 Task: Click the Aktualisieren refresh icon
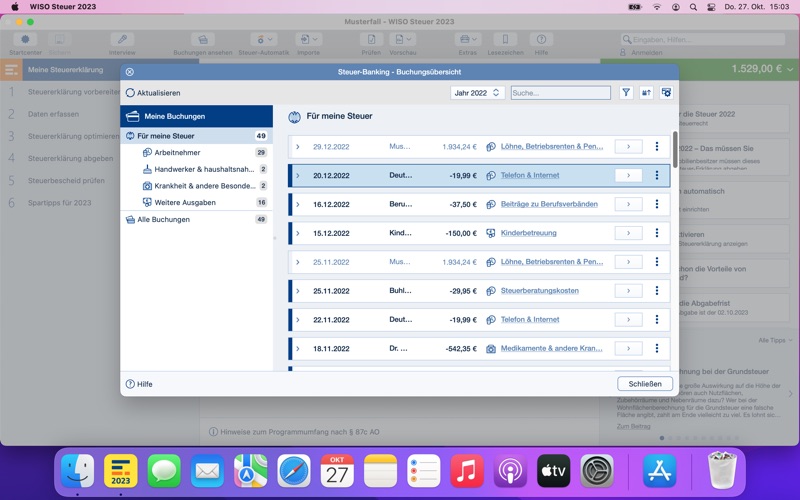[130, 93]
